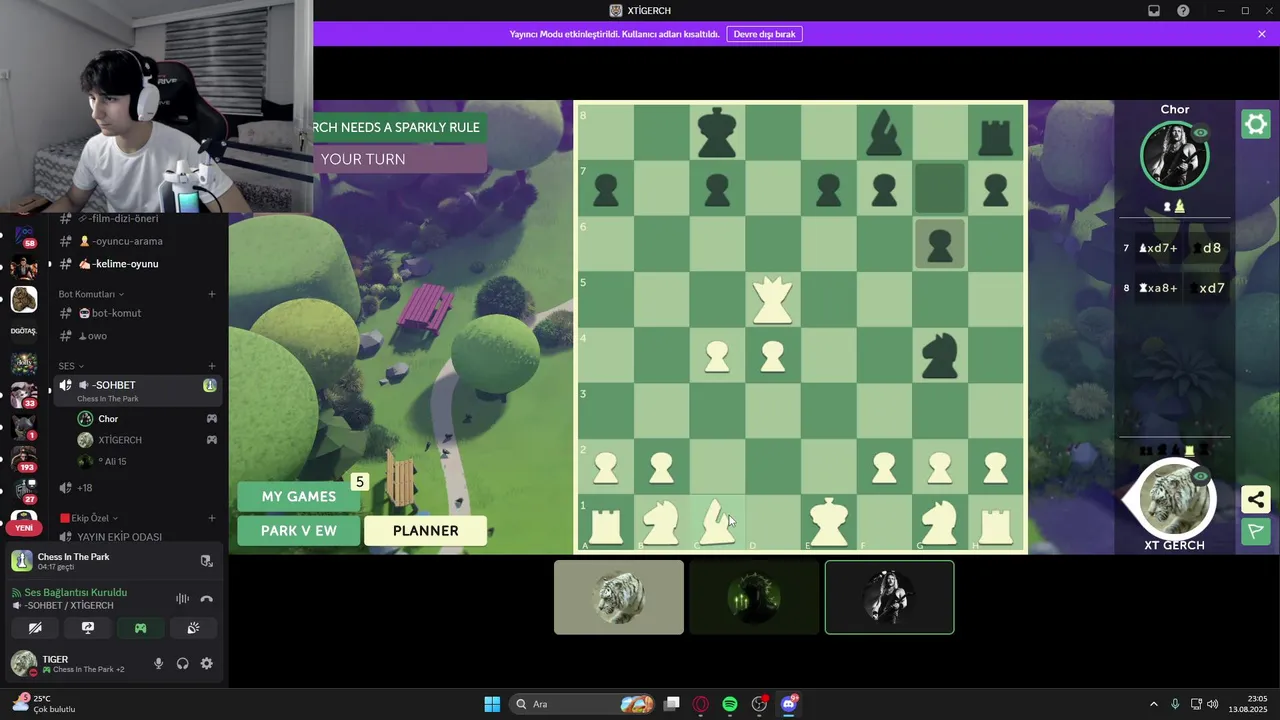Viewport: 1280px width, 720px height.
Task: Open the server with the 193 badge
Action: tap(23, 459)
